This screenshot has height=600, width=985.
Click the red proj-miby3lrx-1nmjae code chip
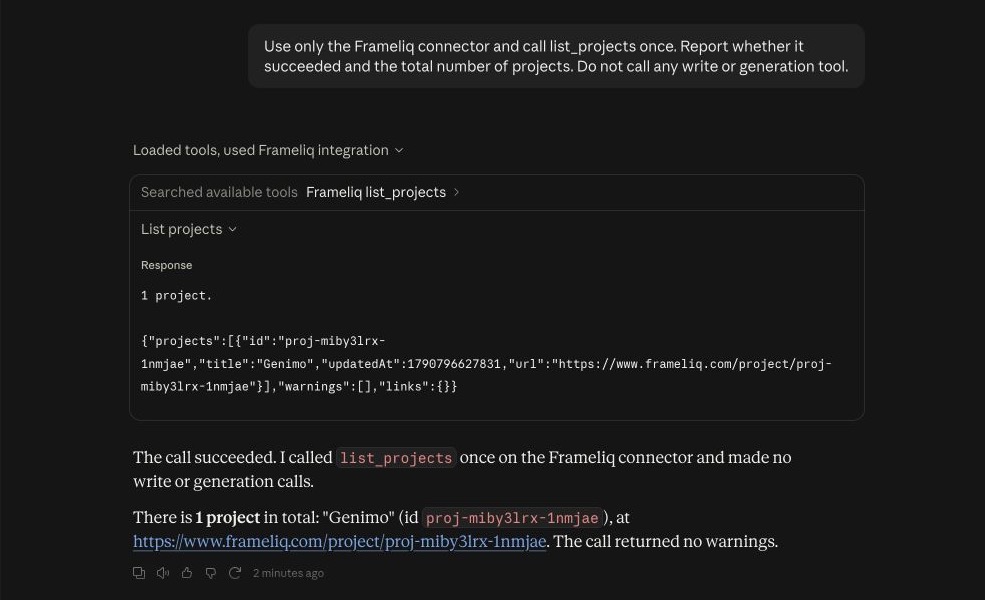[512, 518]
